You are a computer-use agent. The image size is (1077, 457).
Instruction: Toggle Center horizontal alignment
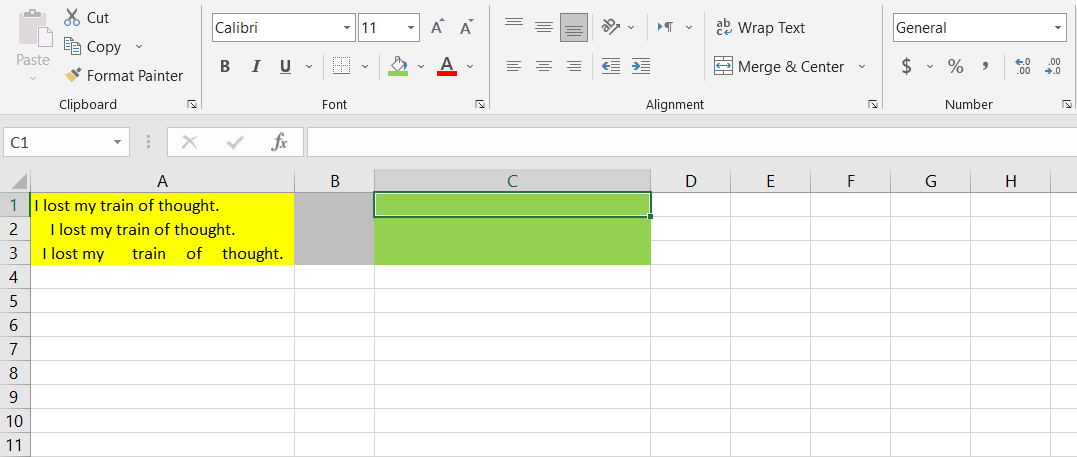point(544,67)
